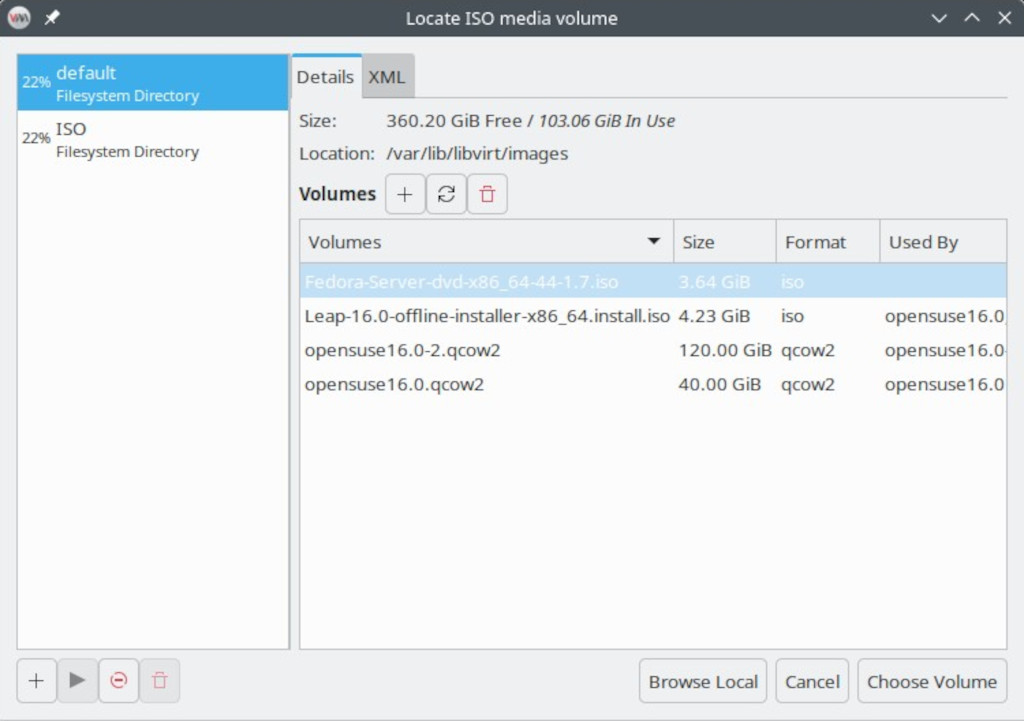1024x721 pixels.
Task: Click the 22% usage indicator of default pool
Action: click(x=36, y=82)
